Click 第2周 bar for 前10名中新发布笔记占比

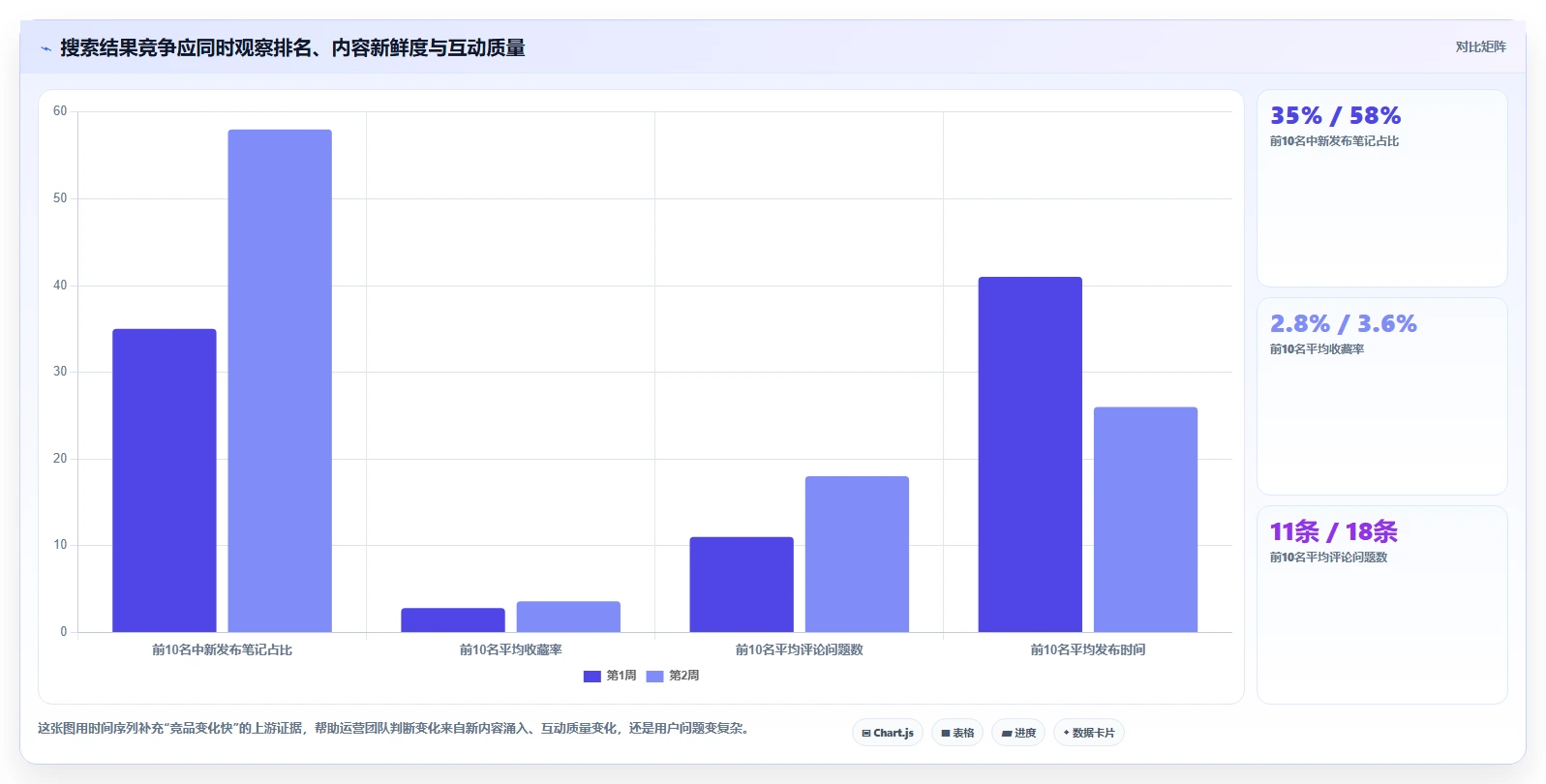click(280, 380)
